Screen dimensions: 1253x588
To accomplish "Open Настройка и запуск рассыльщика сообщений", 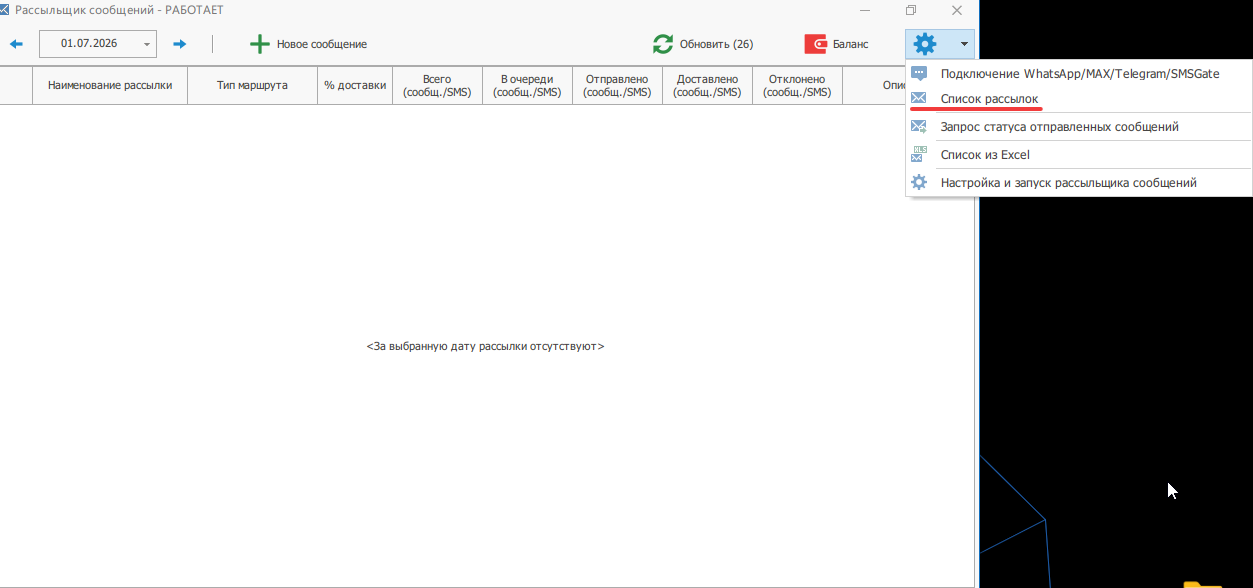I will point(1079,183).
